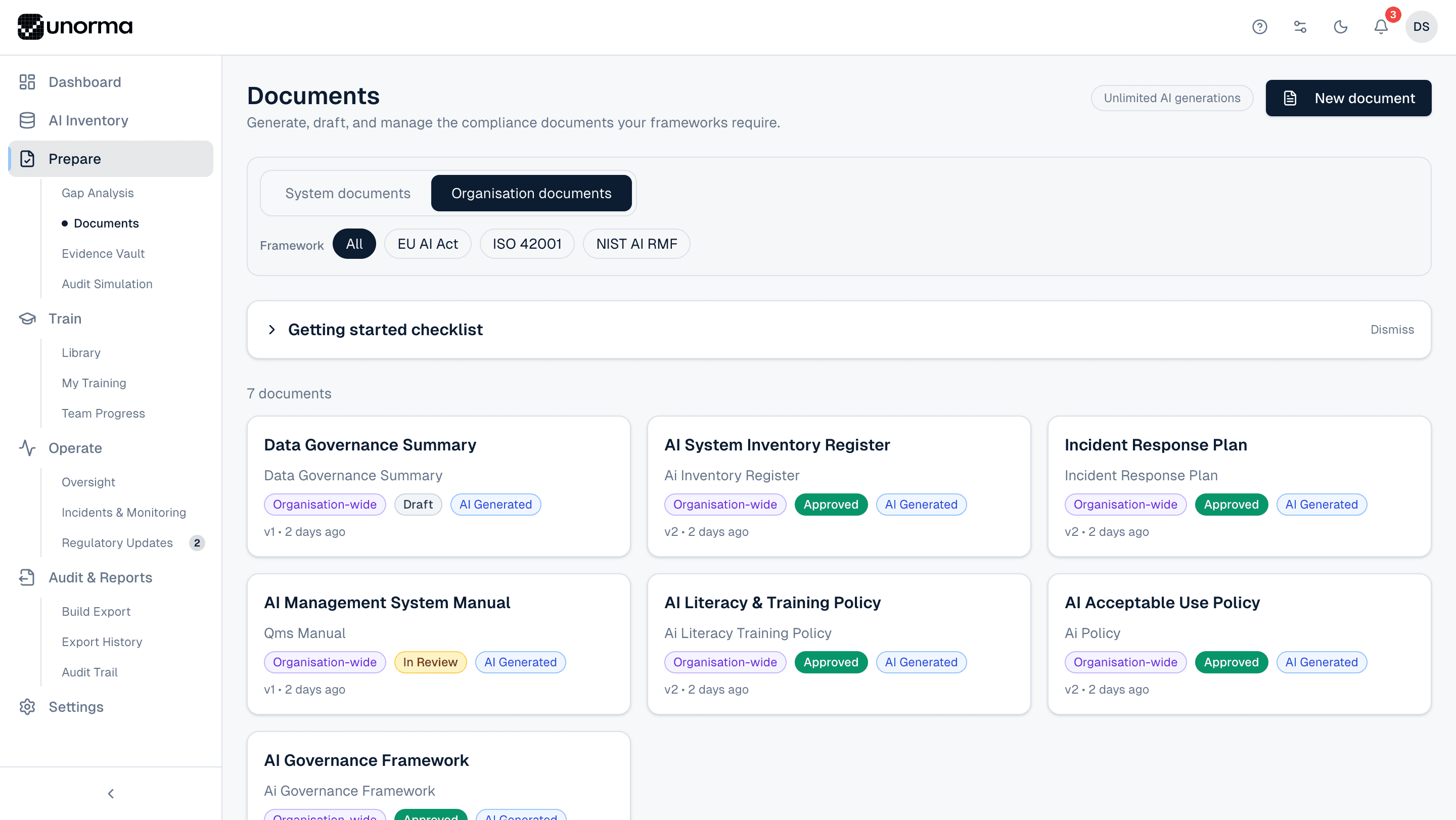Filter framework by EU AI Act

427,244
